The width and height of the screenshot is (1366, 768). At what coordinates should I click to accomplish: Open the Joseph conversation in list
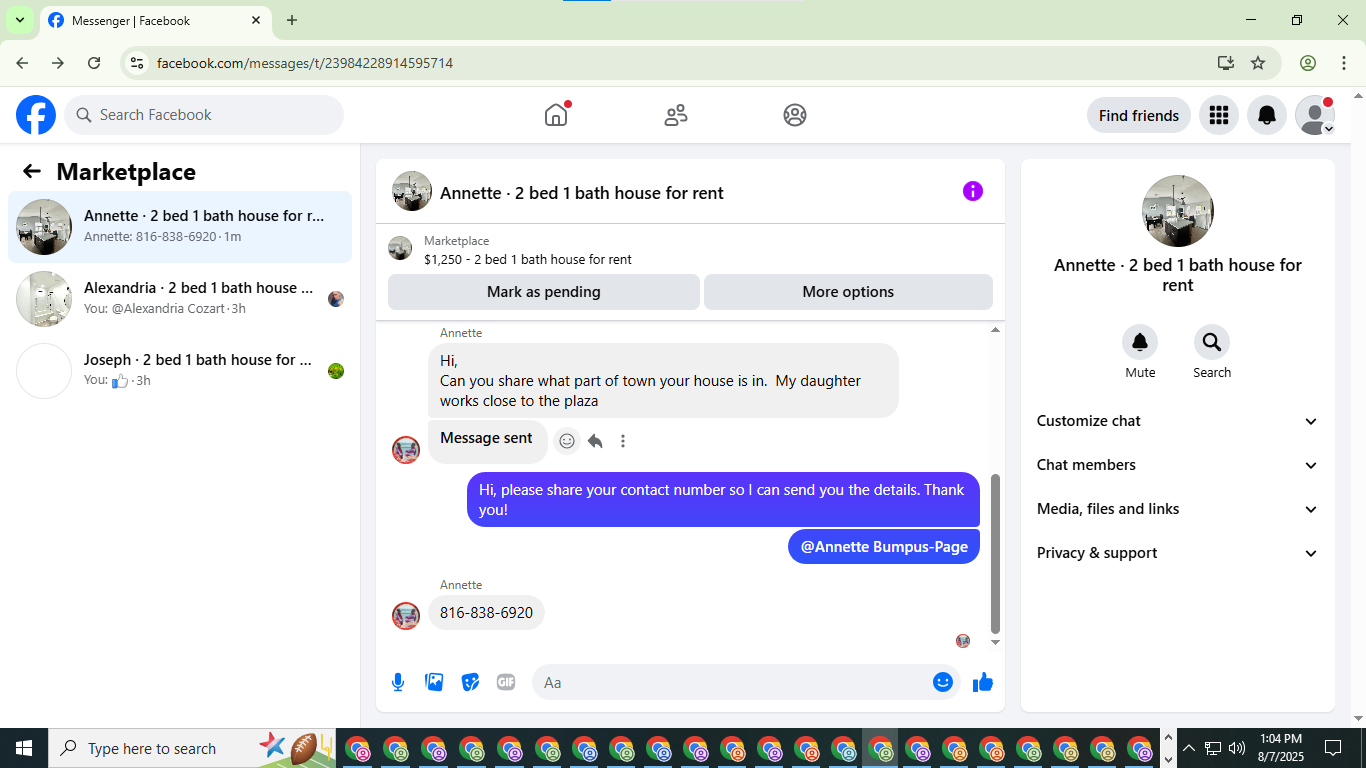(180, 371)
